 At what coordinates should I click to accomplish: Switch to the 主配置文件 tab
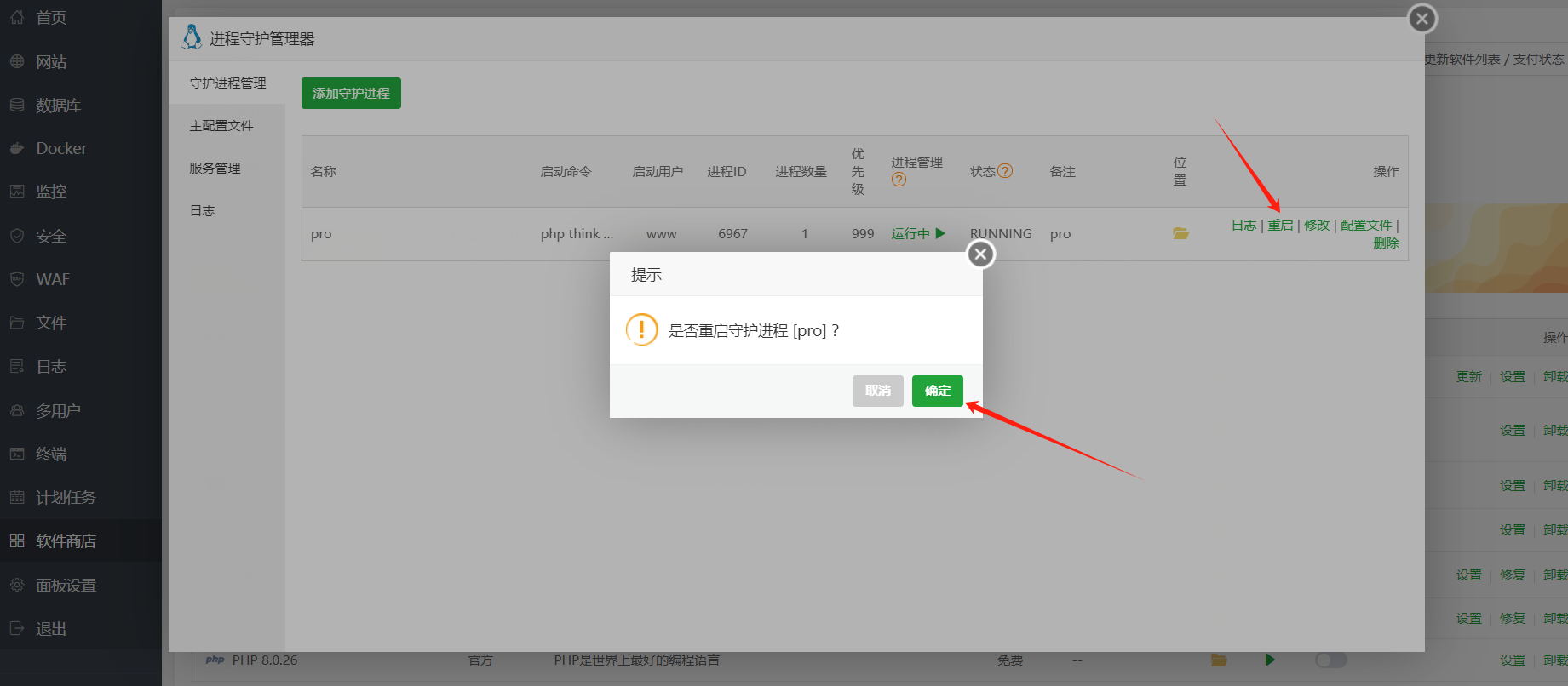pyautogui.click(x=221, y=126)
